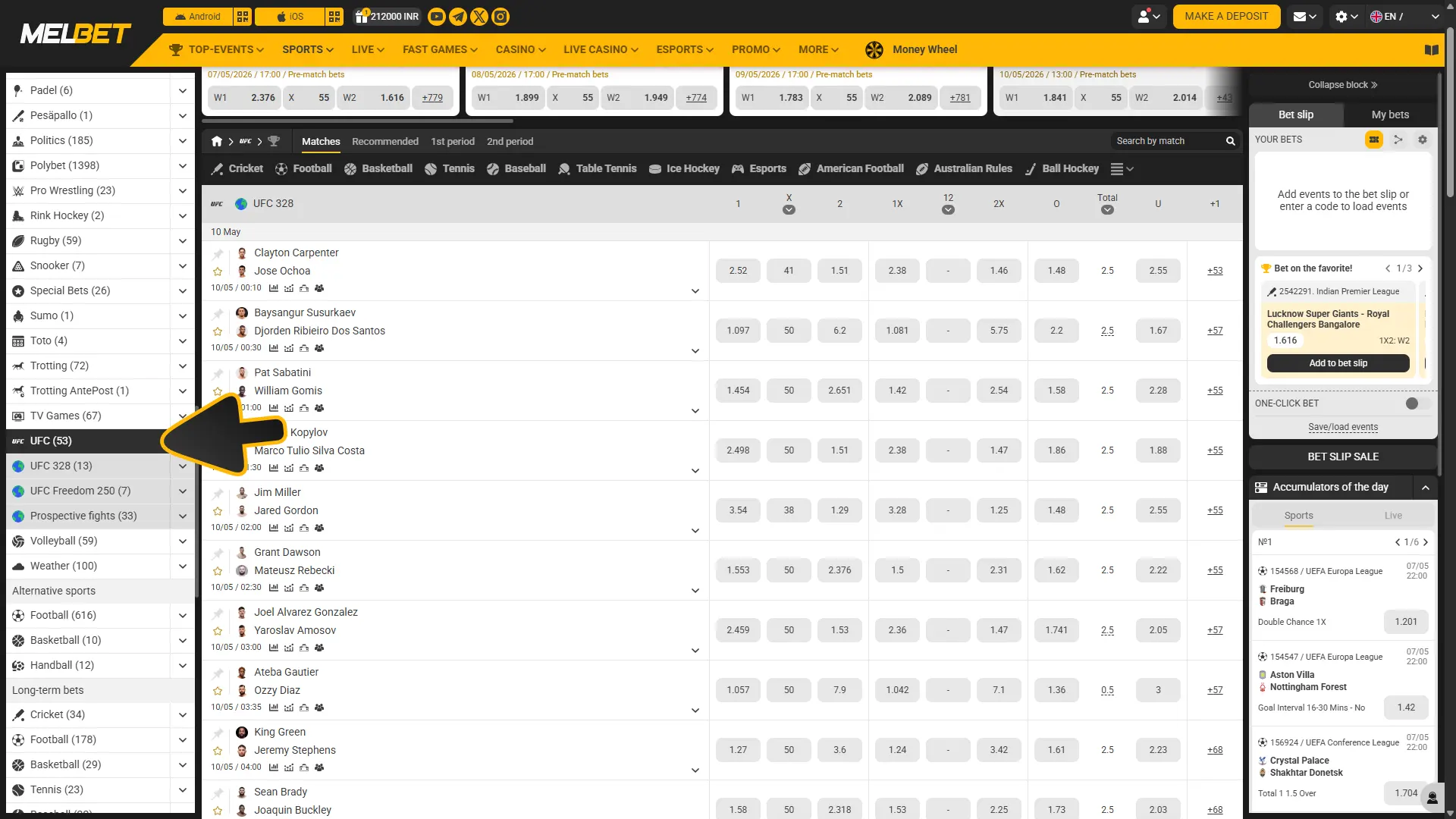Click the bet slip coupon icon

click(x=1373, y=140)
